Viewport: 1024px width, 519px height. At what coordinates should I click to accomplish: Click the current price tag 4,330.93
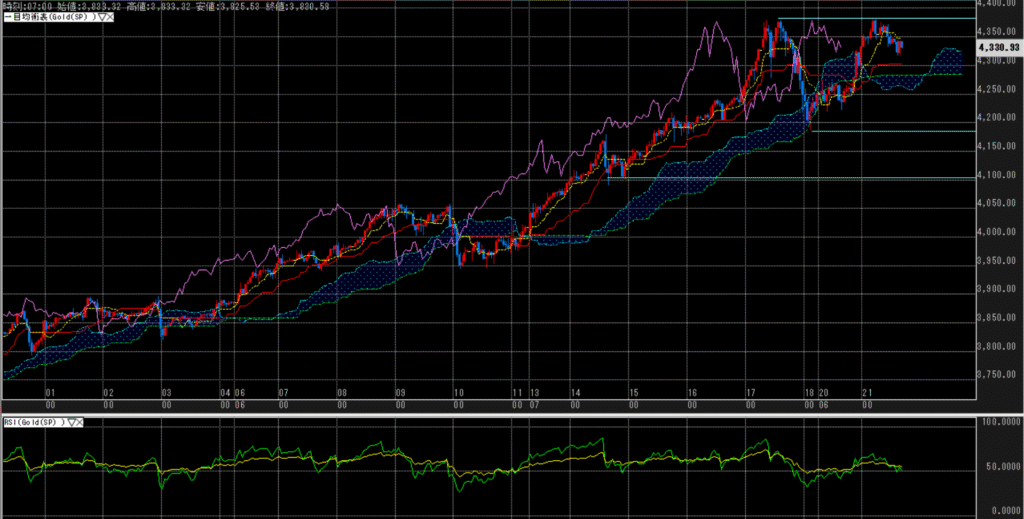pyautogui.click(x=1001, y=45)
